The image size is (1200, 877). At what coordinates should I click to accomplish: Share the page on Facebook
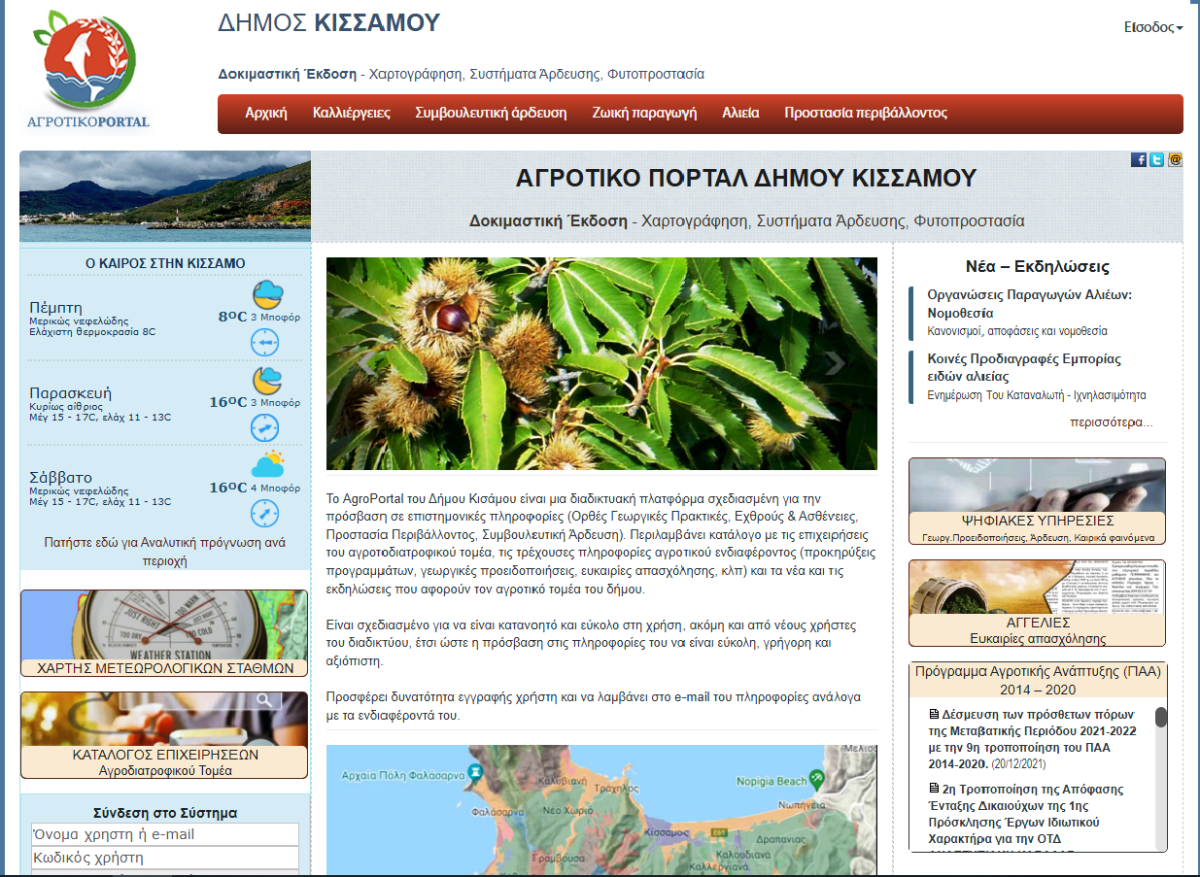click(x=1138, y=158)
